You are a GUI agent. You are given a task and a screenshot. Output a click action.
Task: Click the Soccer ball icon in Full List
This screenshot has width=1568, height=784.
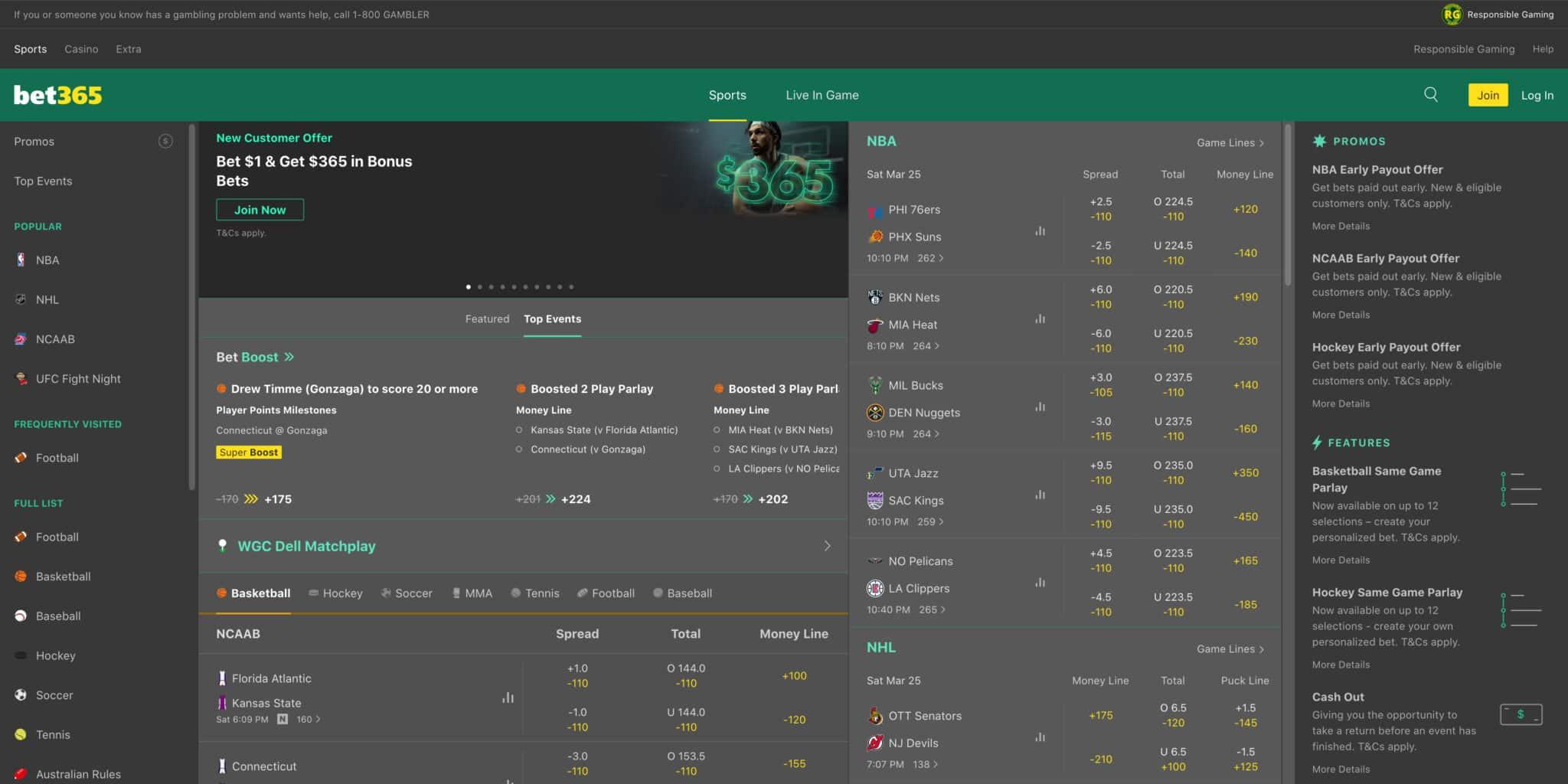[21, 694]
